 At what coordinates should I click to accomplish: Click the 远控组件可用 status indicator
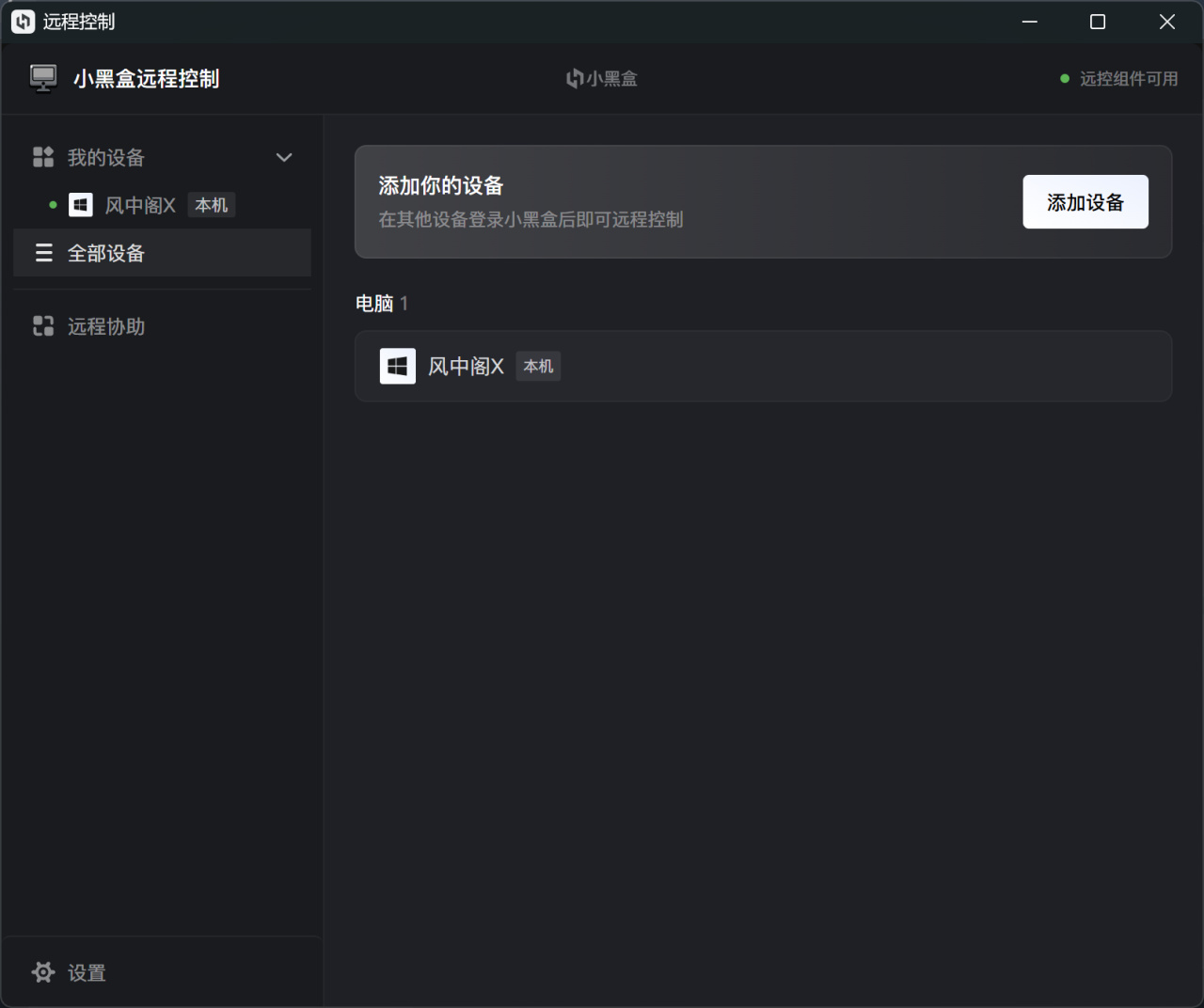1118,79
